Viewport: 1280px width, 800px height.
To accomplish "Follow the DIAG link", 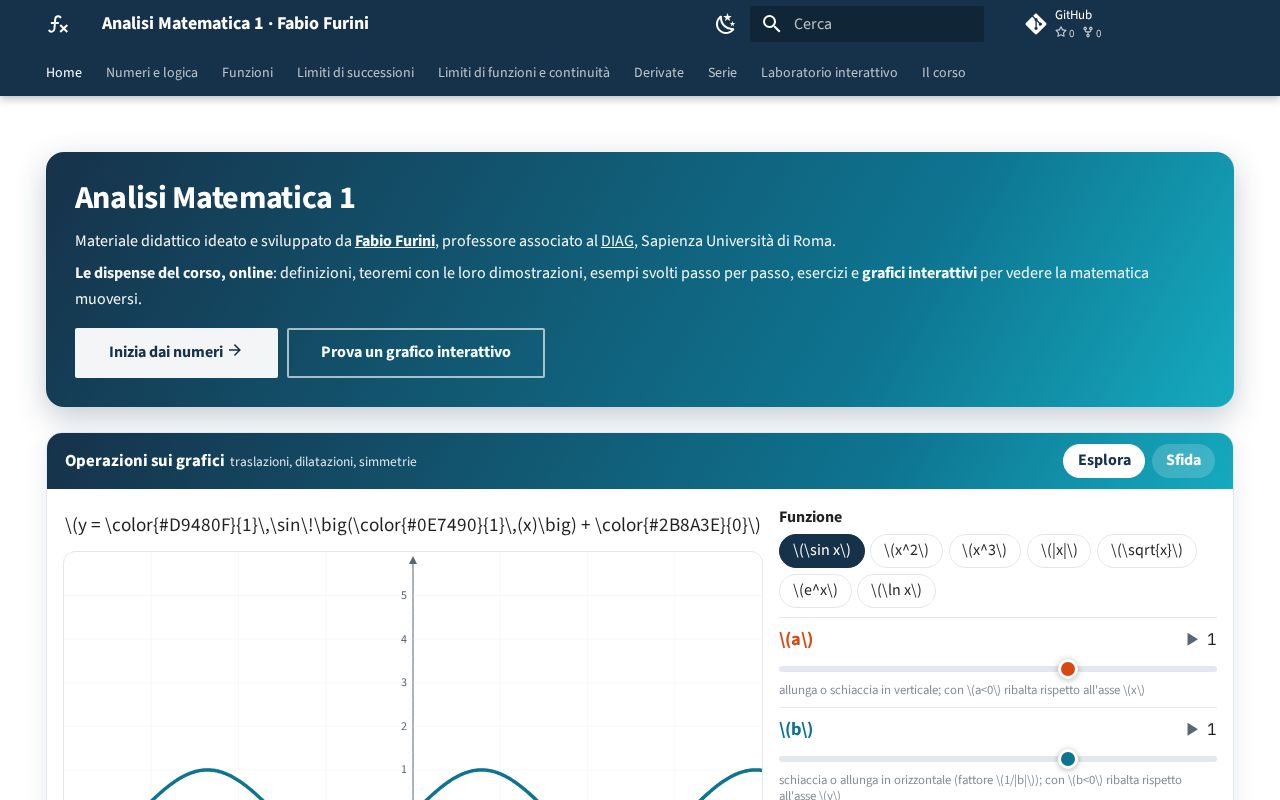I will pos(617,241).
